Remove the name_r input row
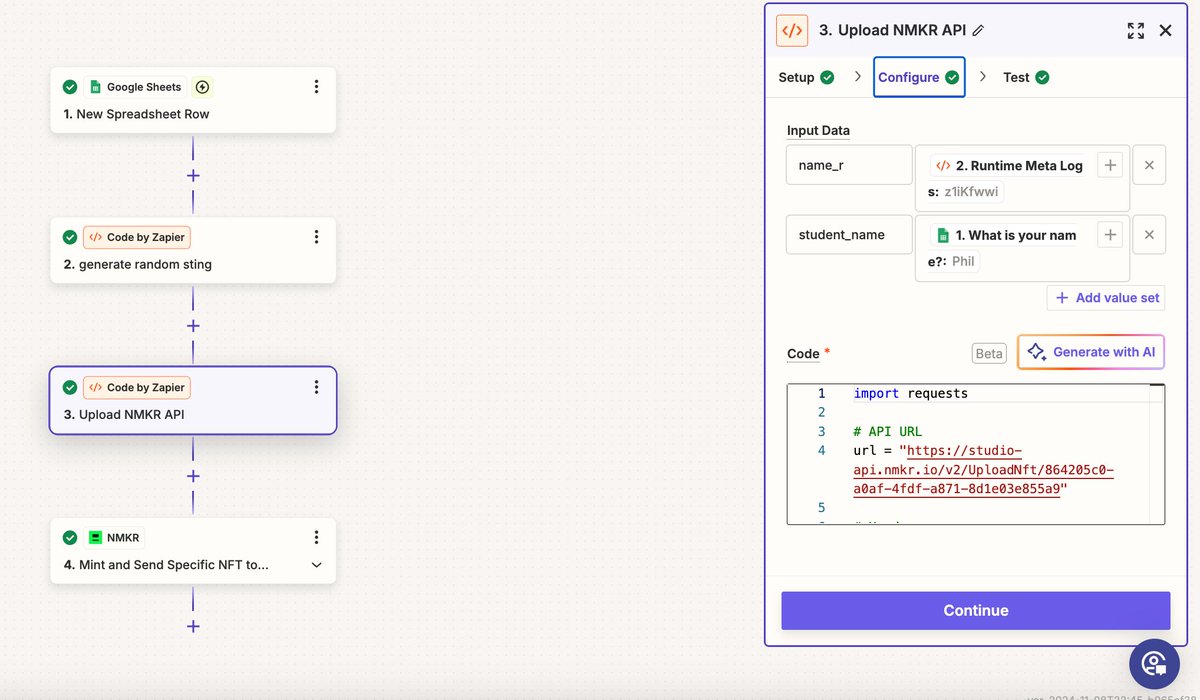This screenshot has height=700, width=1200. (1149, 165)
